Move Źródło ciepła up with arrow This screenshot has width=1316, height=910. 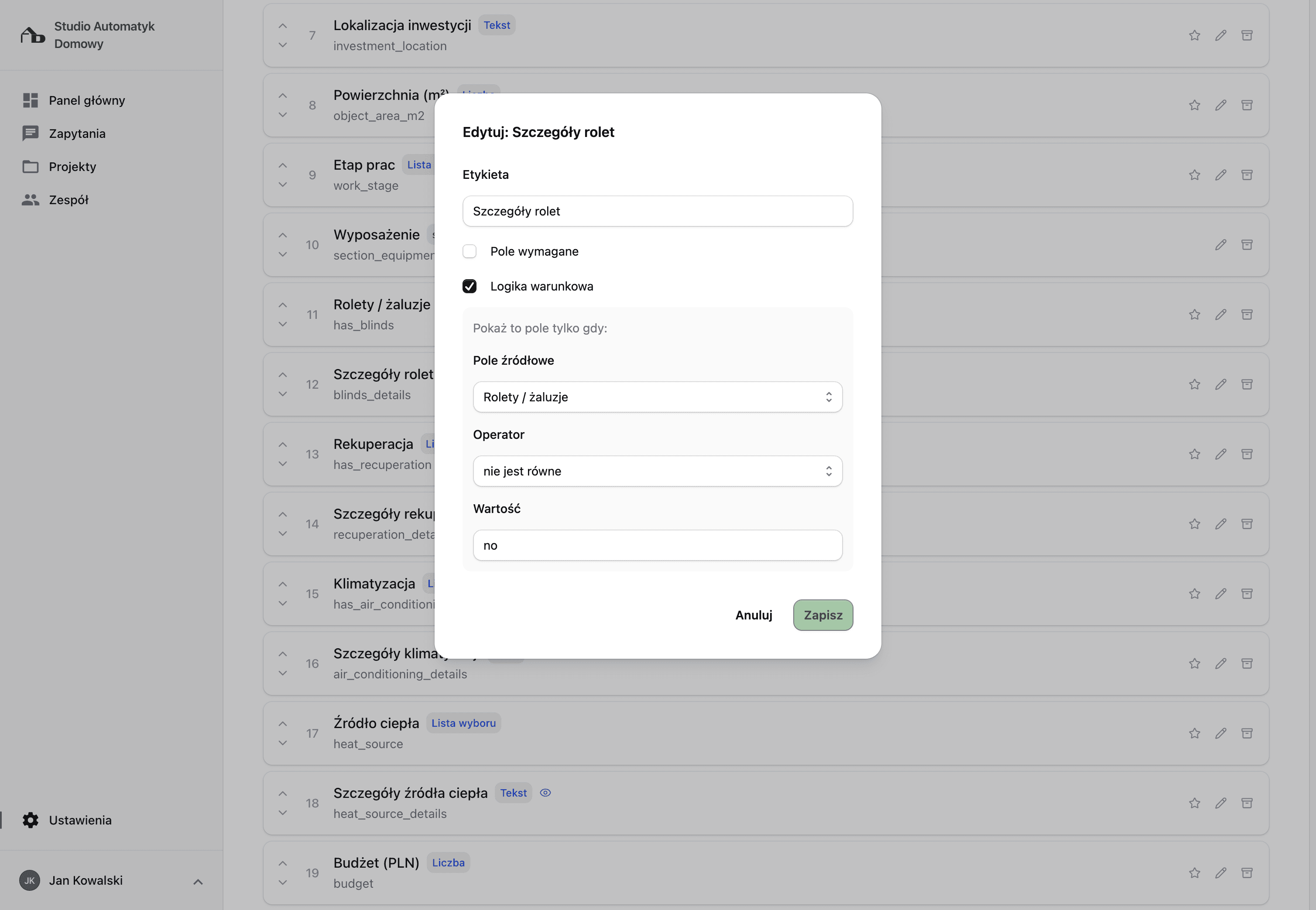pyautogui.click(x=283, y=724)
